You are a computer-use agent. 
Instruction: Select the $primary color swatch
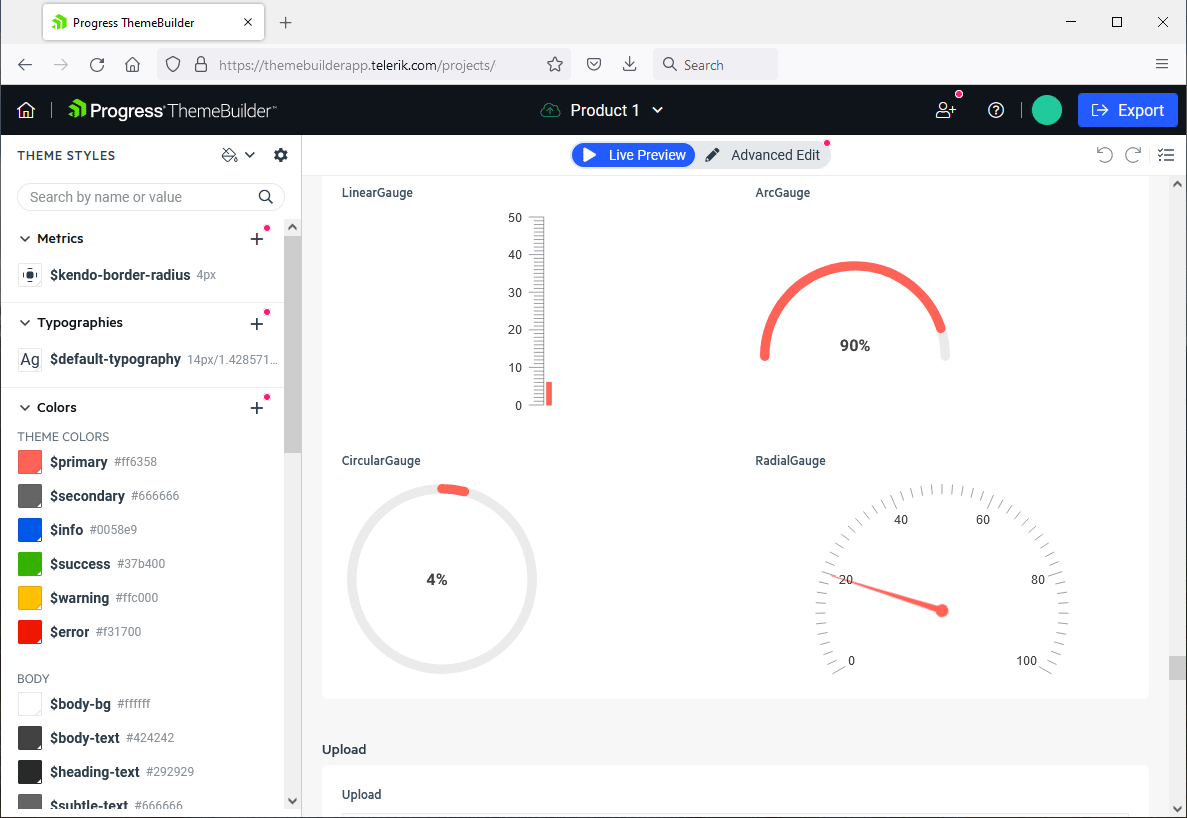(28, 461)
